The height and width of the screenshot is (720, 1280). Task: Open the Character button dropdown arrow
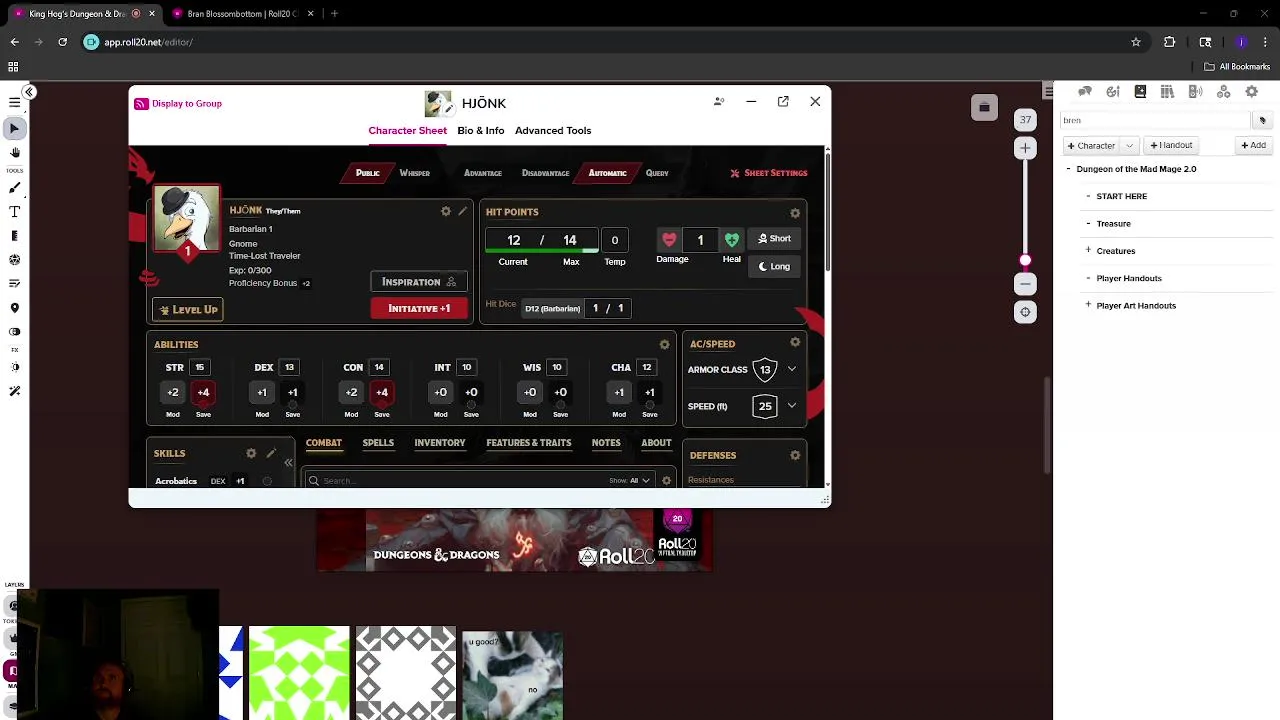click(1129, 145)
